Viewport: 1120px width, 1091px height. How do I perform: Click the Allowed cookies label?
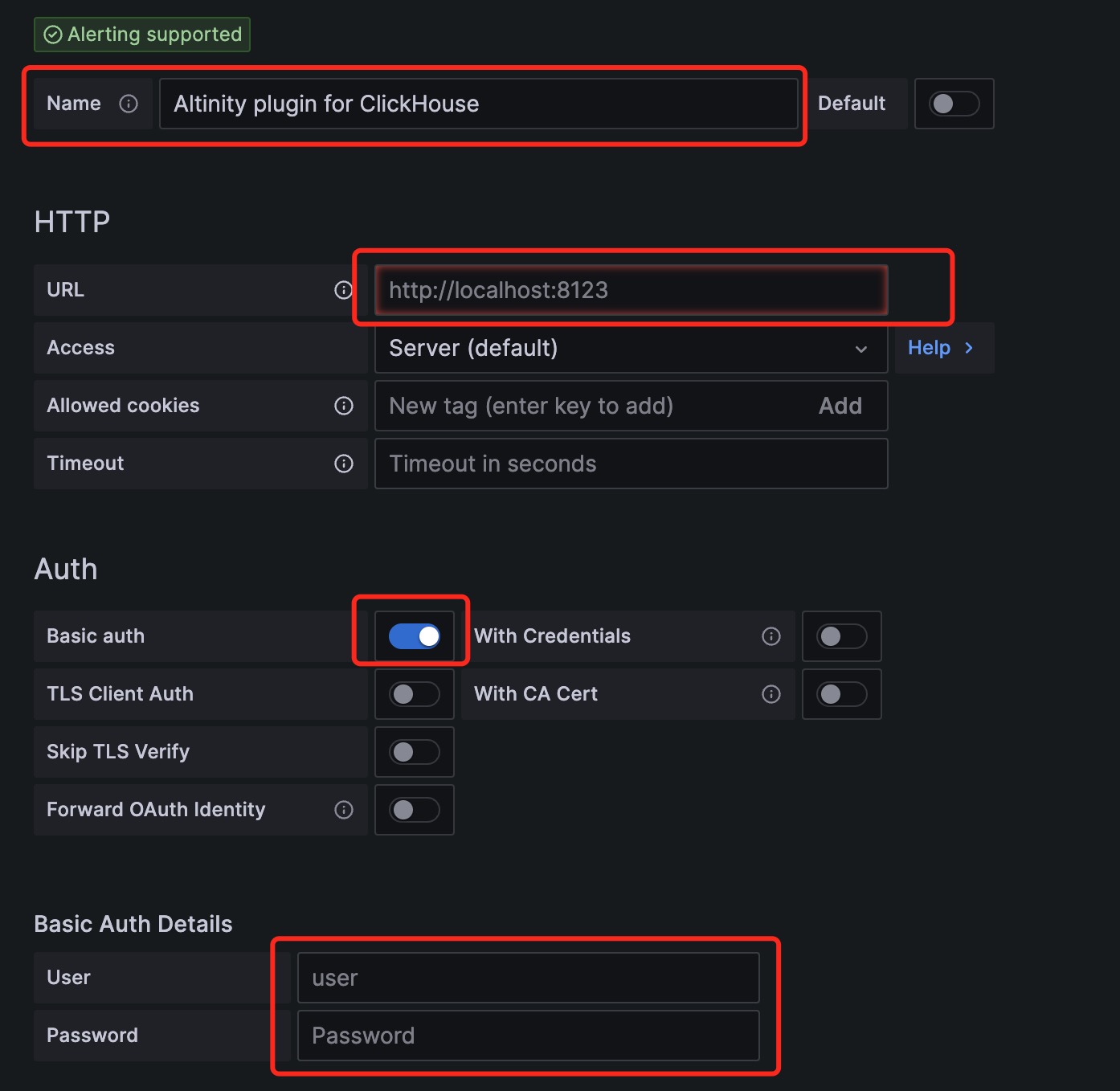(x=123, y=406)
